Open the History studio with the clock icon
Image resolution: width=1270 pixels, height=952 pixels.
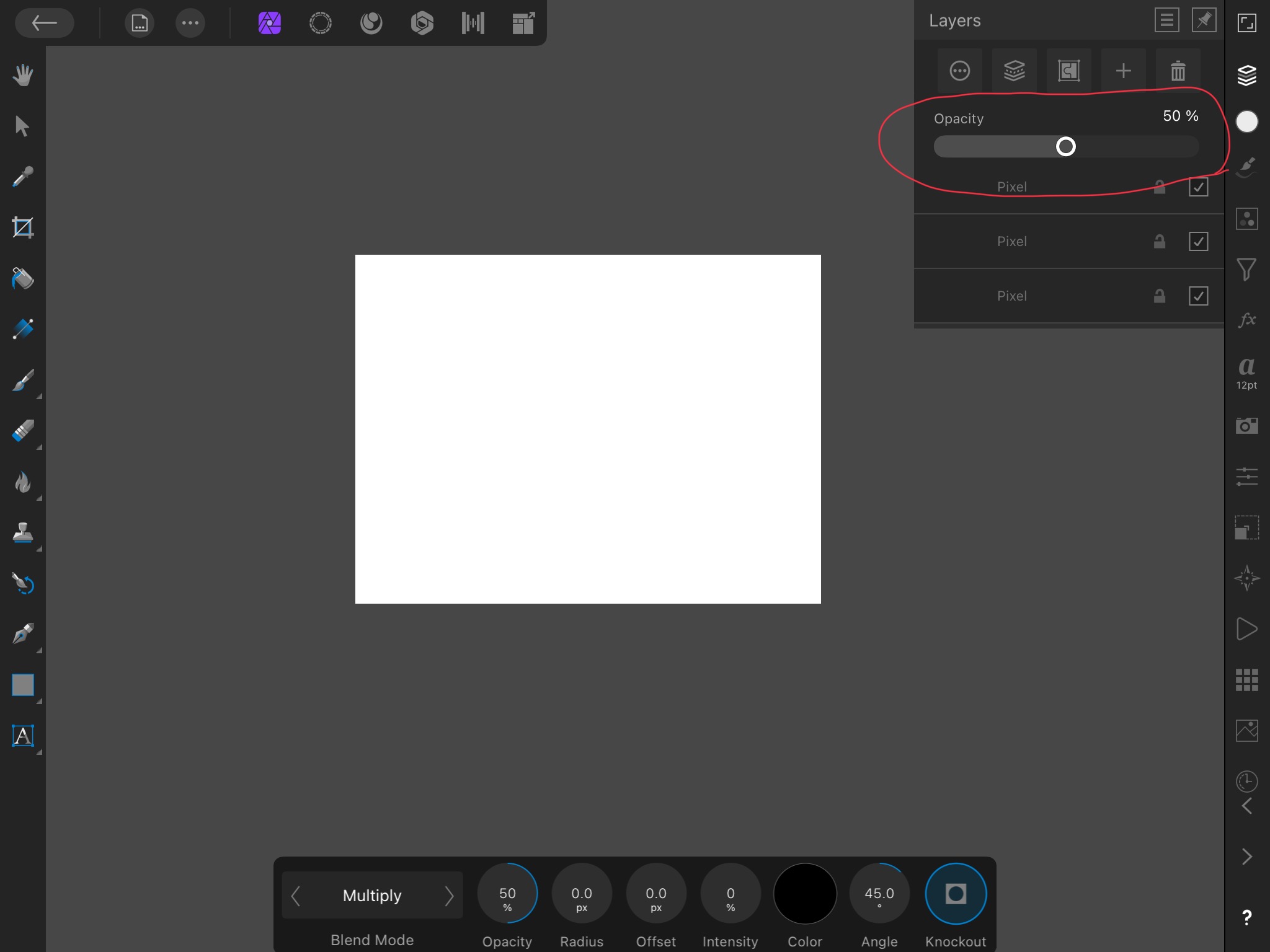tap(1246, 782)
